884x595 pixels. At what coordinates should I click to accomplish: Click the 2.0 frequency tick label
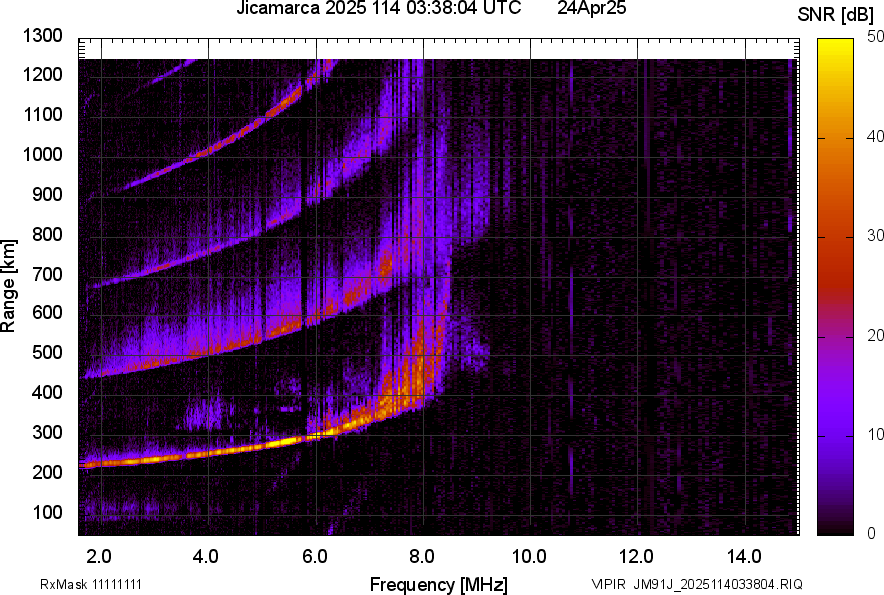(x=99, y=557)
